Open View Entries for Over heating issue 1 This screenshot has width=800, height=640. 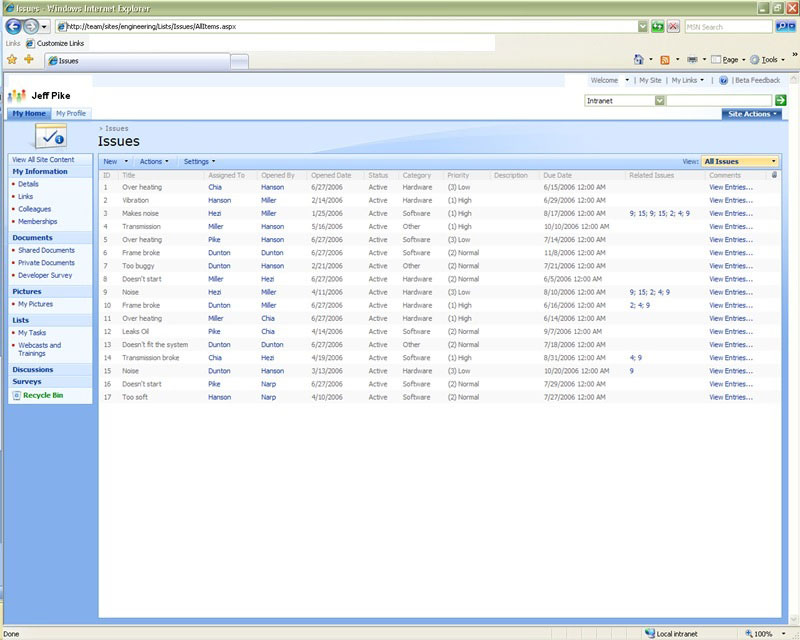(x=730, y=187)
